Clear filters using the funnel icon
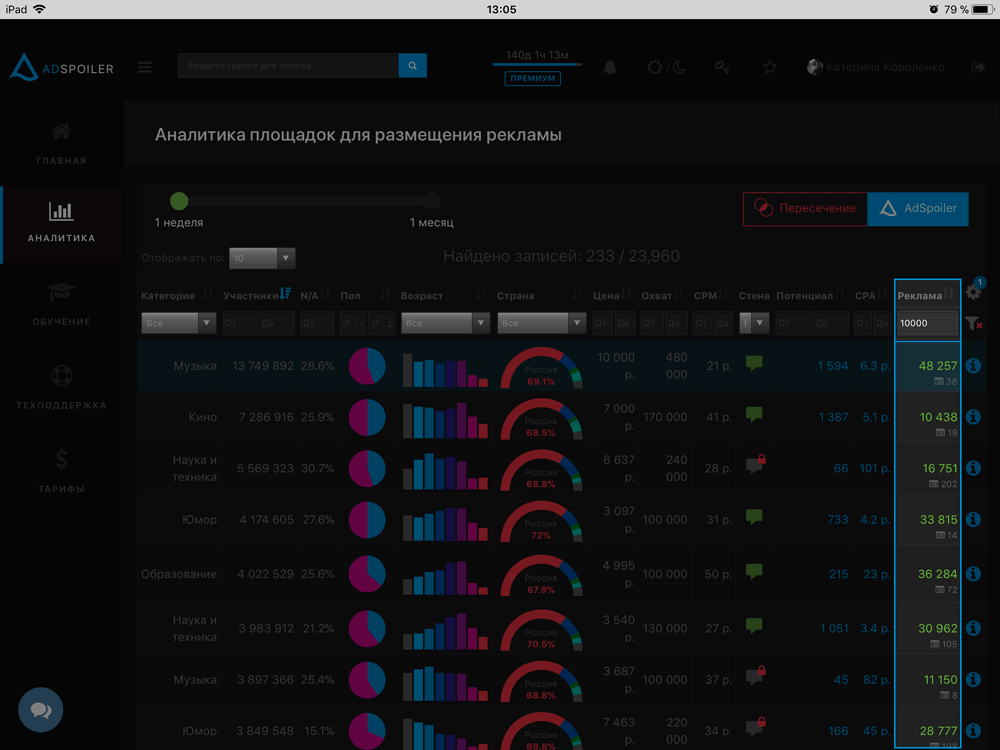 click(974, 324)
